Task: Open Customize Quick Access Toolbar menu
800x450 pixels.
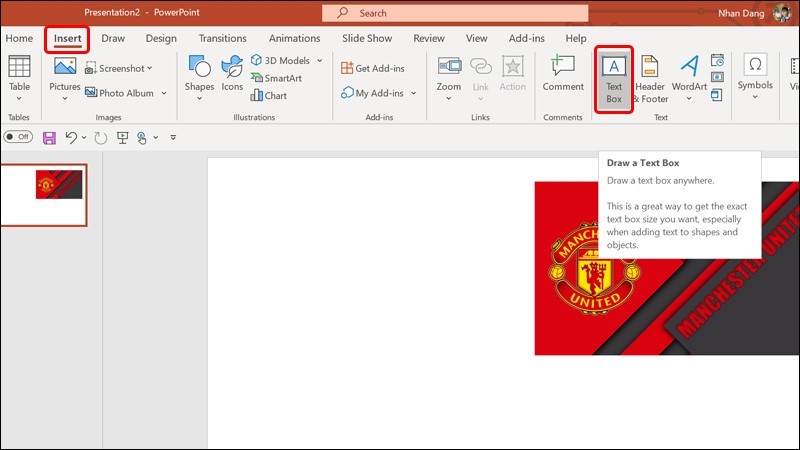Action: pyautogui.click(x=173, y=137)
